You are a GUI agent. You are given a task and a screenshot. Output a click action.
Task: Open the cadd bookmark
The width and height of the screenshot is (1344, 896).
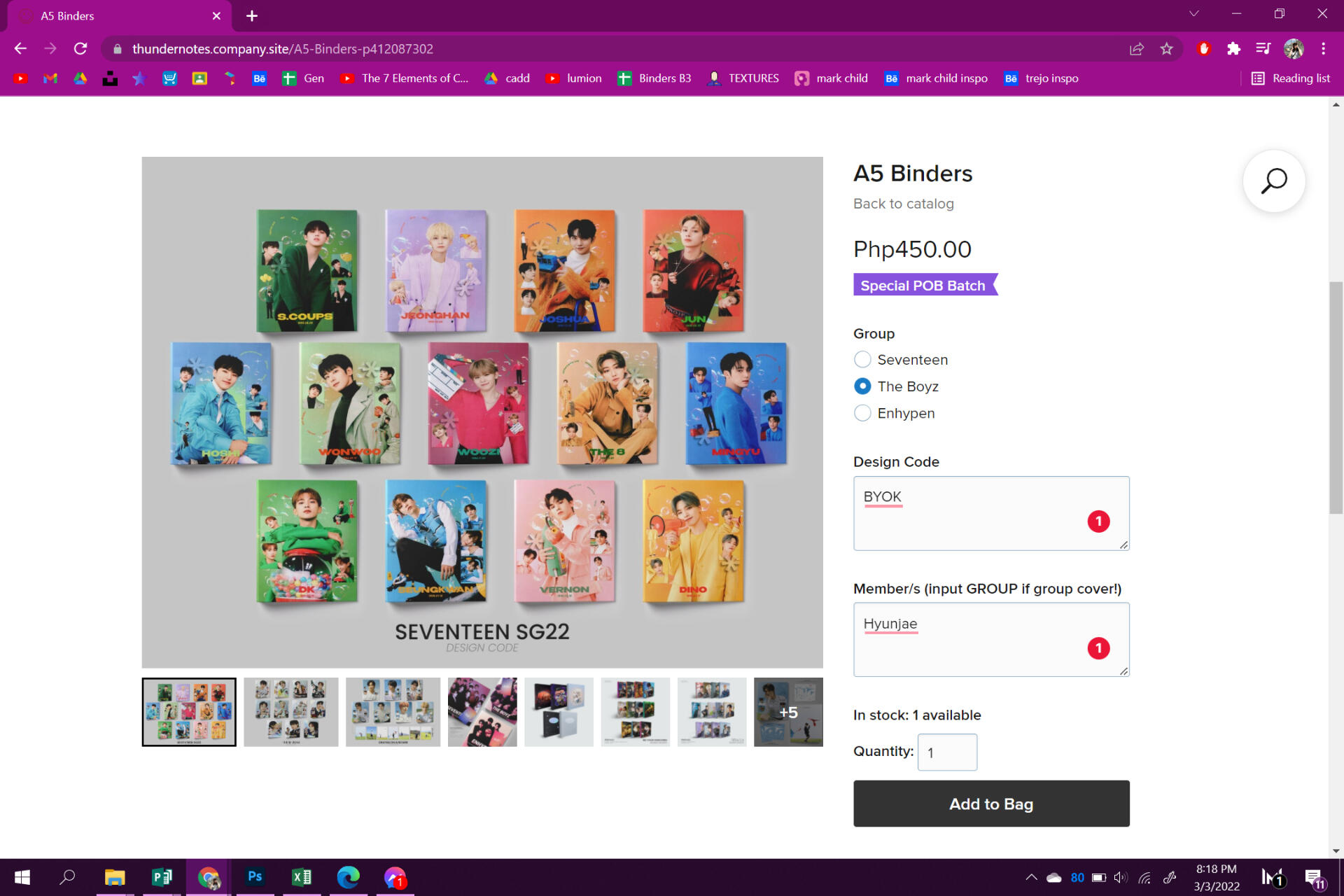coord(507,78)
